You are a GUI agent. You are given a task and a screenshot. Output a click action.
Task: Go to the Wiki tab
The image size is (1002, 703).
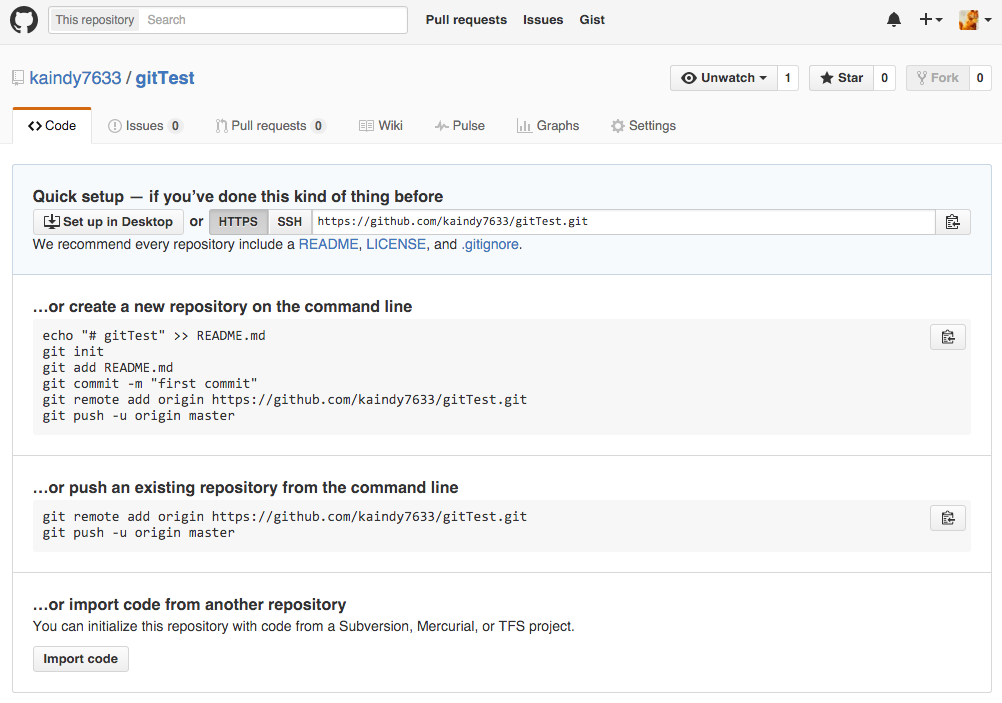381,126
